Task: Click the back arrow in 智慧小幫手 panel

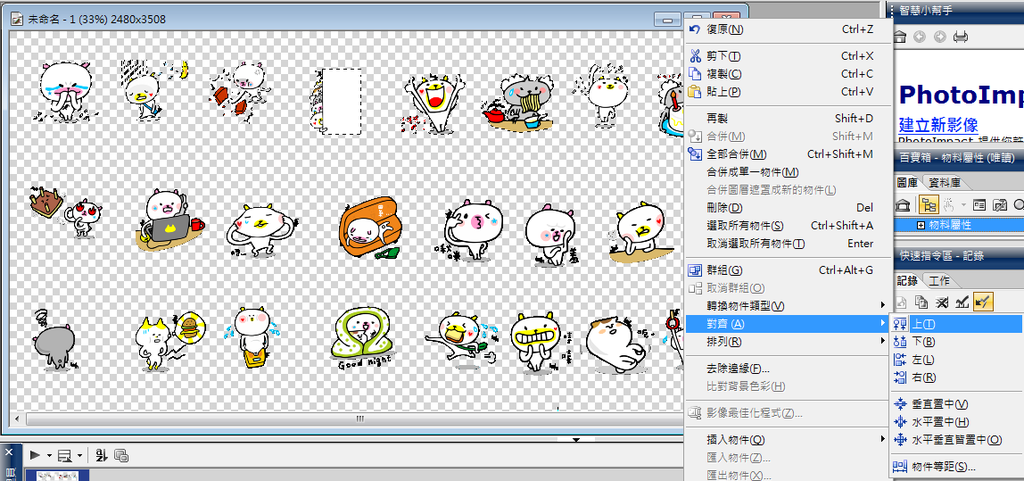Action: point(919,37)
